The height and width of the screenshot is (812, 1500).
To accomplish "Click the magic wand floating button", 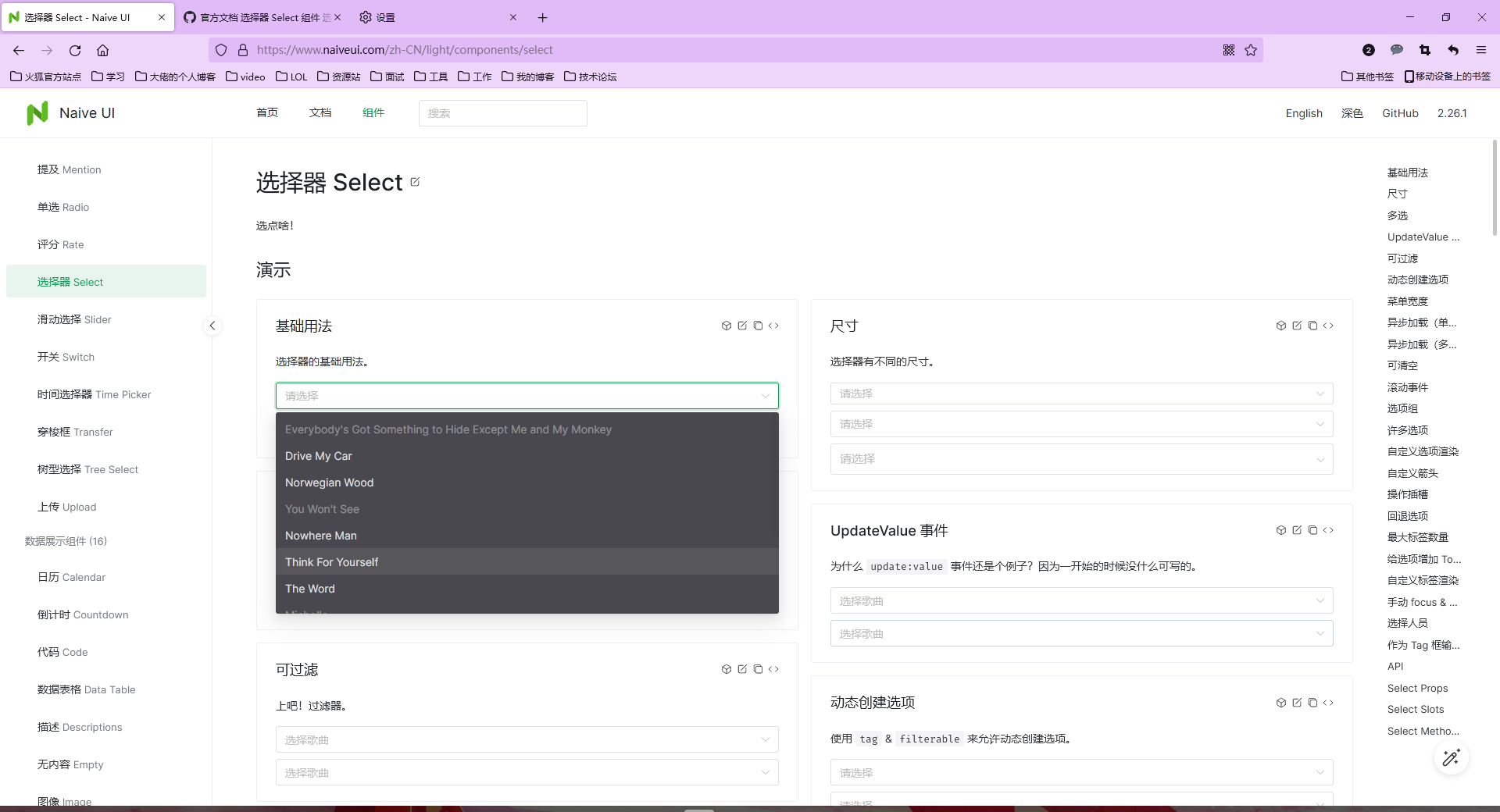I will pyautogui.click(x=1452, y=758).
